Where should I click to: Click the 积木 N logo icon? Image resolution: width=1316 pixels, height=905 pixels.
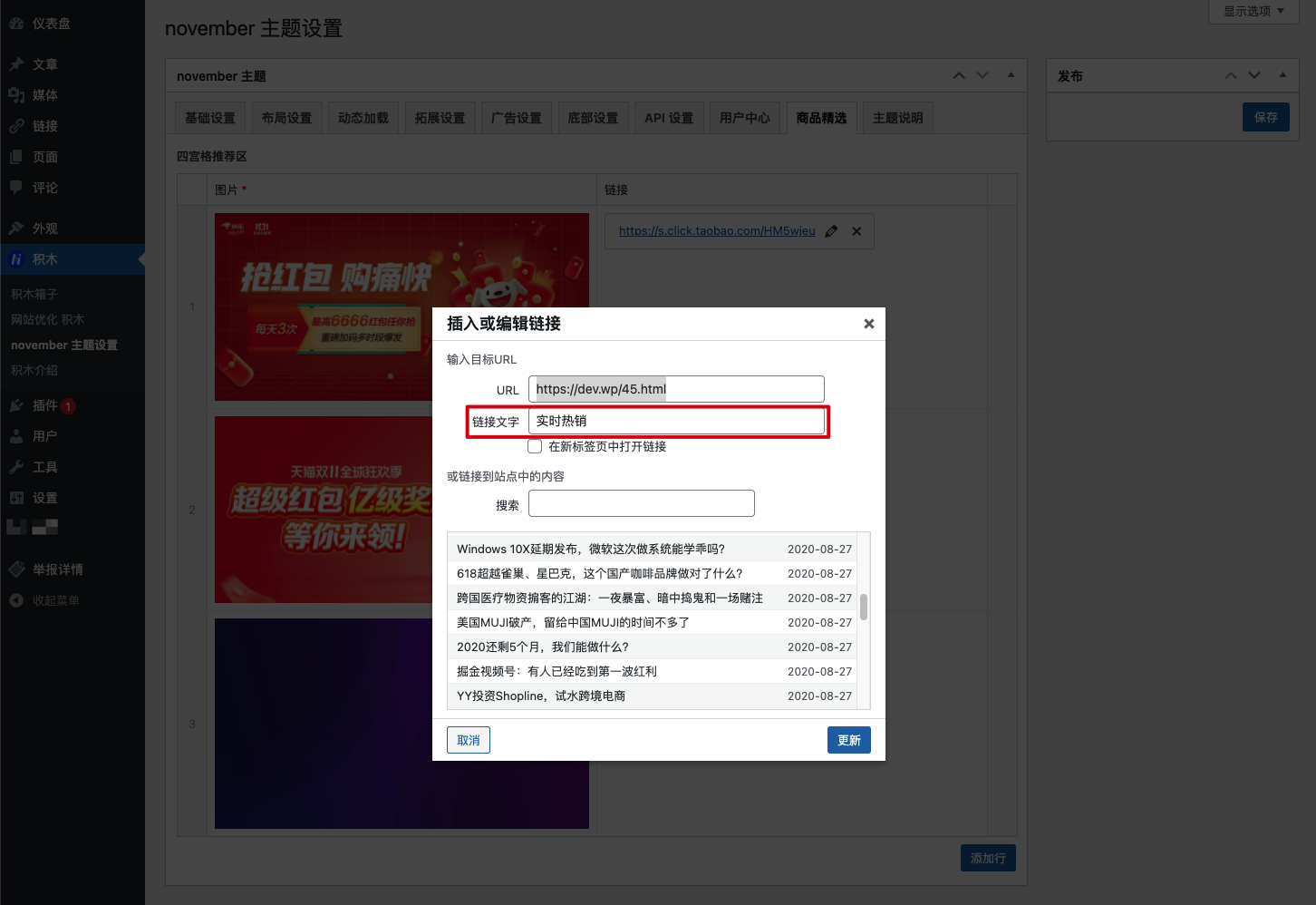pyautogui.click(x=16, y=259)
